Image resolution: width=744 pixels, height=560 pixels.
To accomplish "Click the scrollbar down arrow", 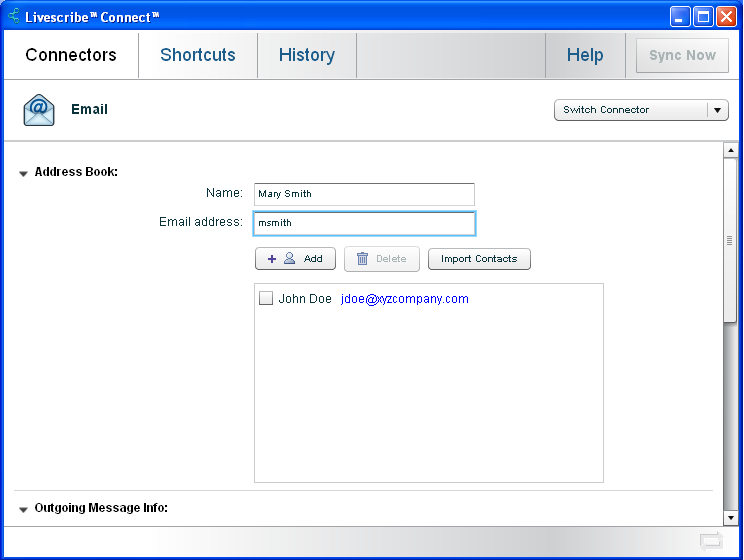I will click(x=730, y=517).
